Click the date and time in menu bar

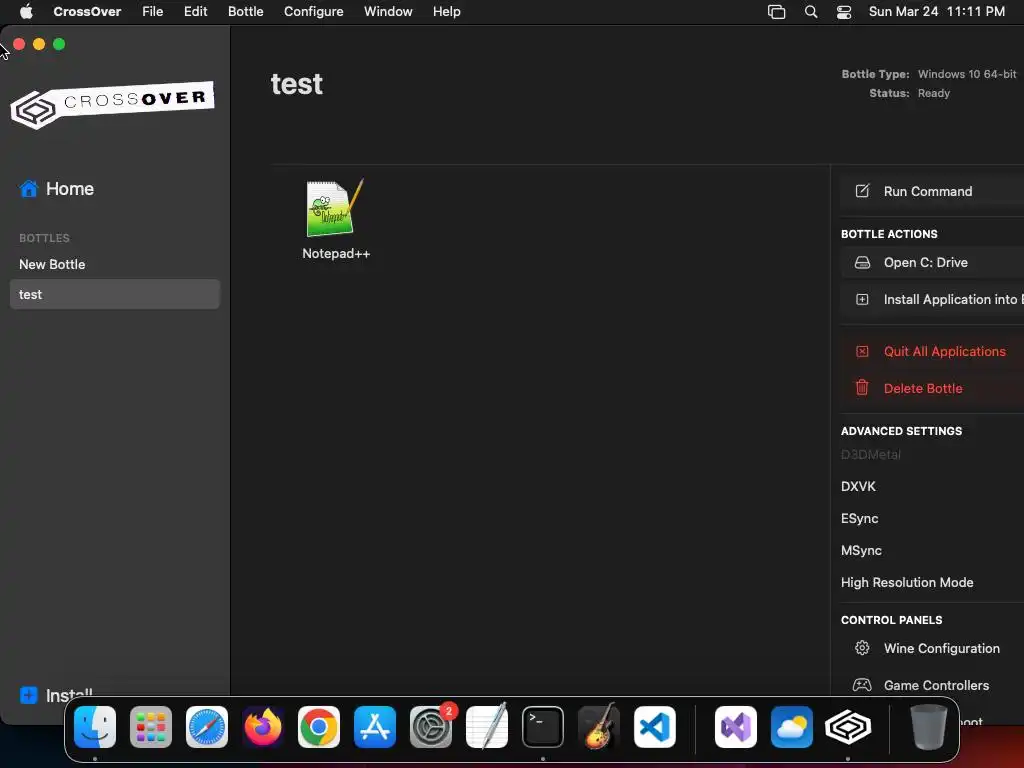coord(936,12)
